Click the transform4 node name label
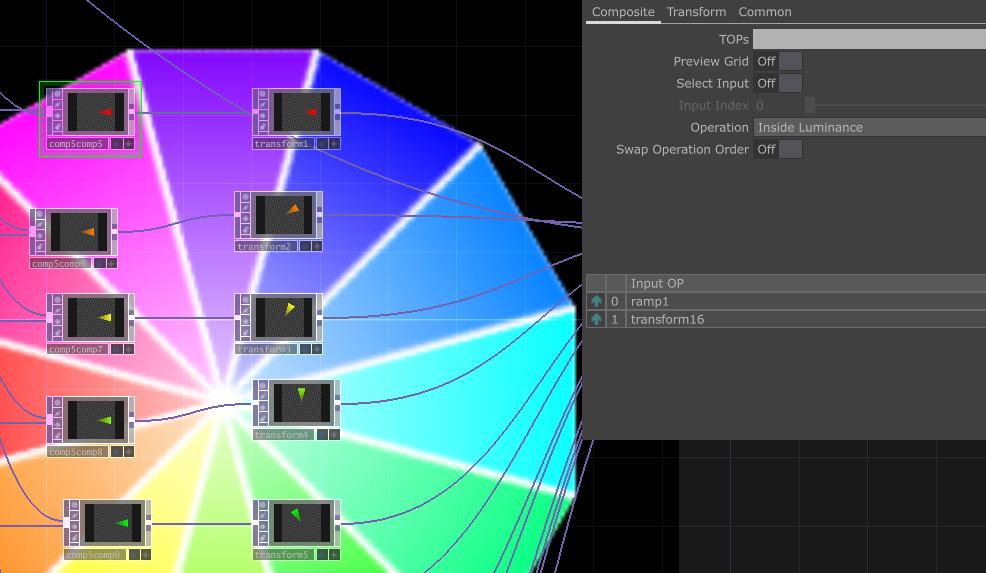 (282, 435)
